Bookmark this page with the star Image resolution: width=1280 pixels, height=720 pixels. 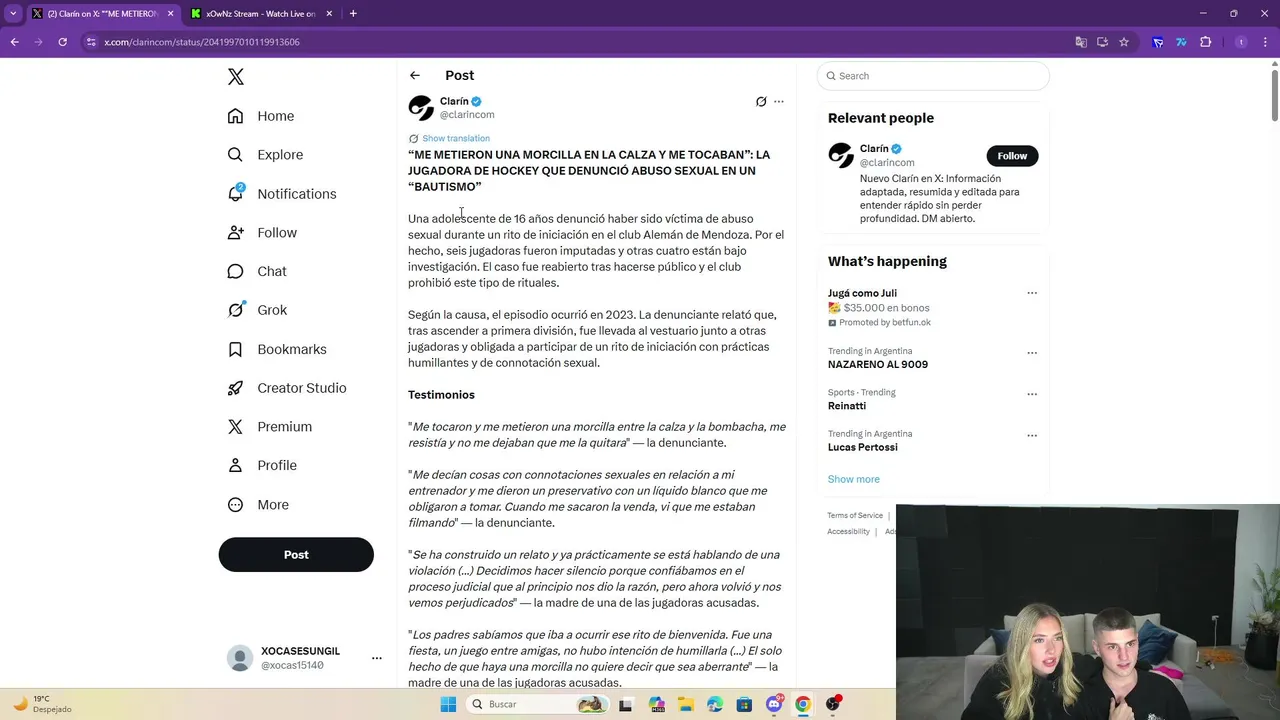pos(1124,42)
